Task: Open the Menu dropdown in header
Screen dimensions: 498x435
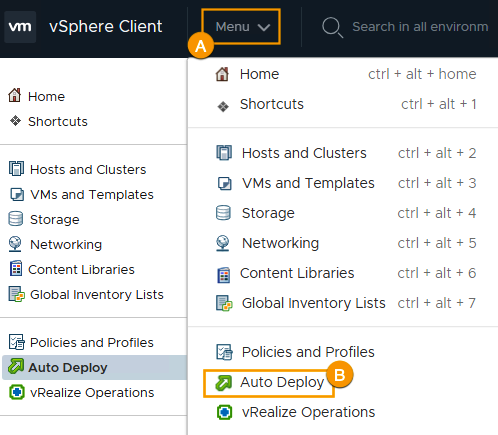Action: click(x=242, y=27)
